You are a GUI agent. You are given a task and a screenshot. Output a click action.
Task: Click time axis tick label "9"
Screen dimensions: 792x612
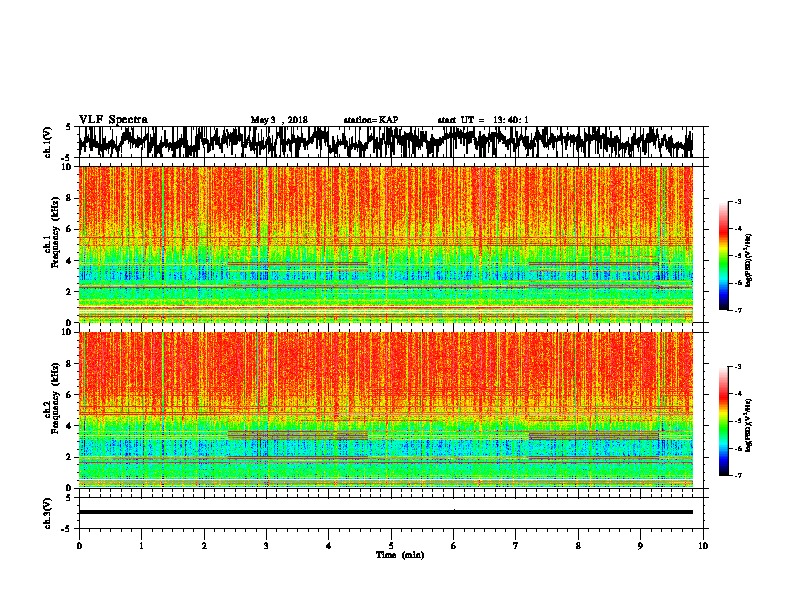640,546
